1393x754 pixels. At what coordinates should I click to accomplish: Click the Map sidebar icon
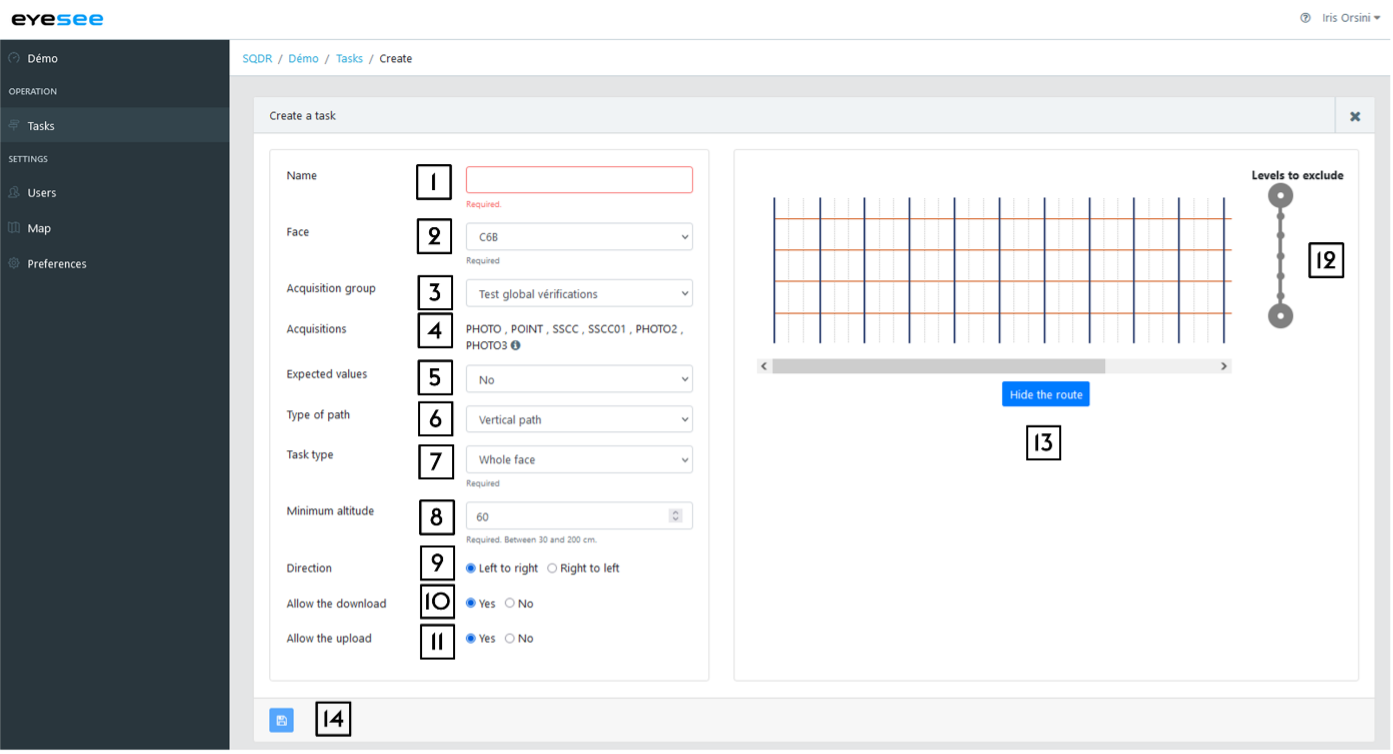pyautogui.click(x=14, y=229)
